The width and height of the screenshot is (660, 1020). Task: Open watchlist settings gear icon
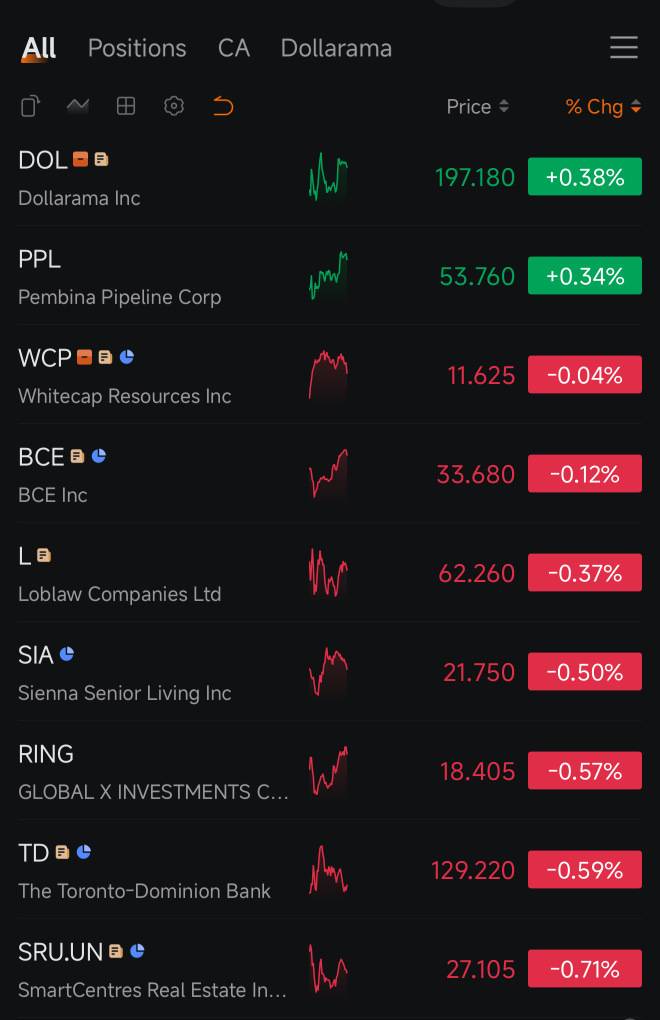click(x=174, y=106)
